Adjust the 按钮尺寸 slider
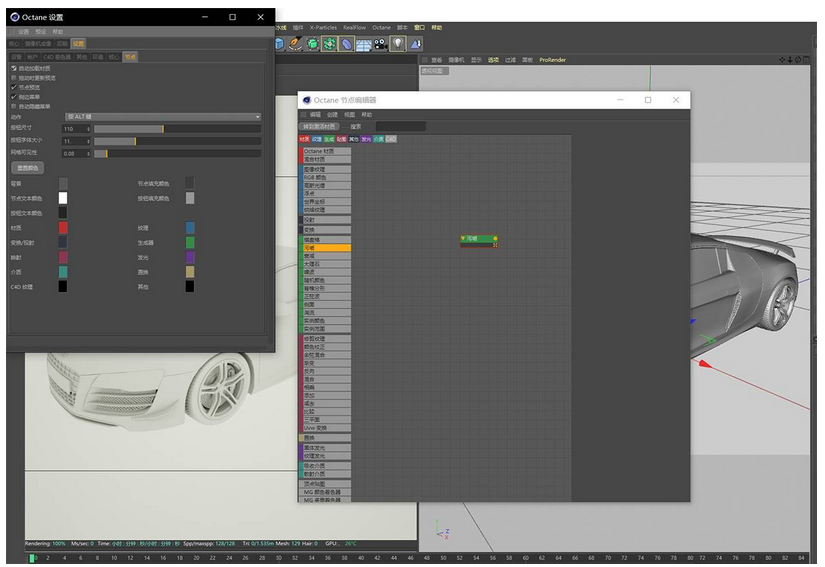 tap(177, 129)
